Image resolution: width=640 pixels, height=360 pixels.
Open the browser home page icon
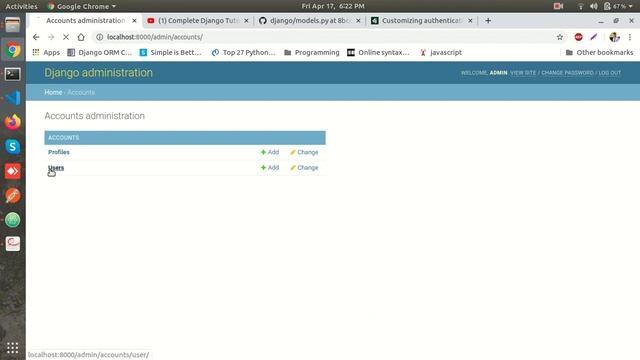[81, 37]
